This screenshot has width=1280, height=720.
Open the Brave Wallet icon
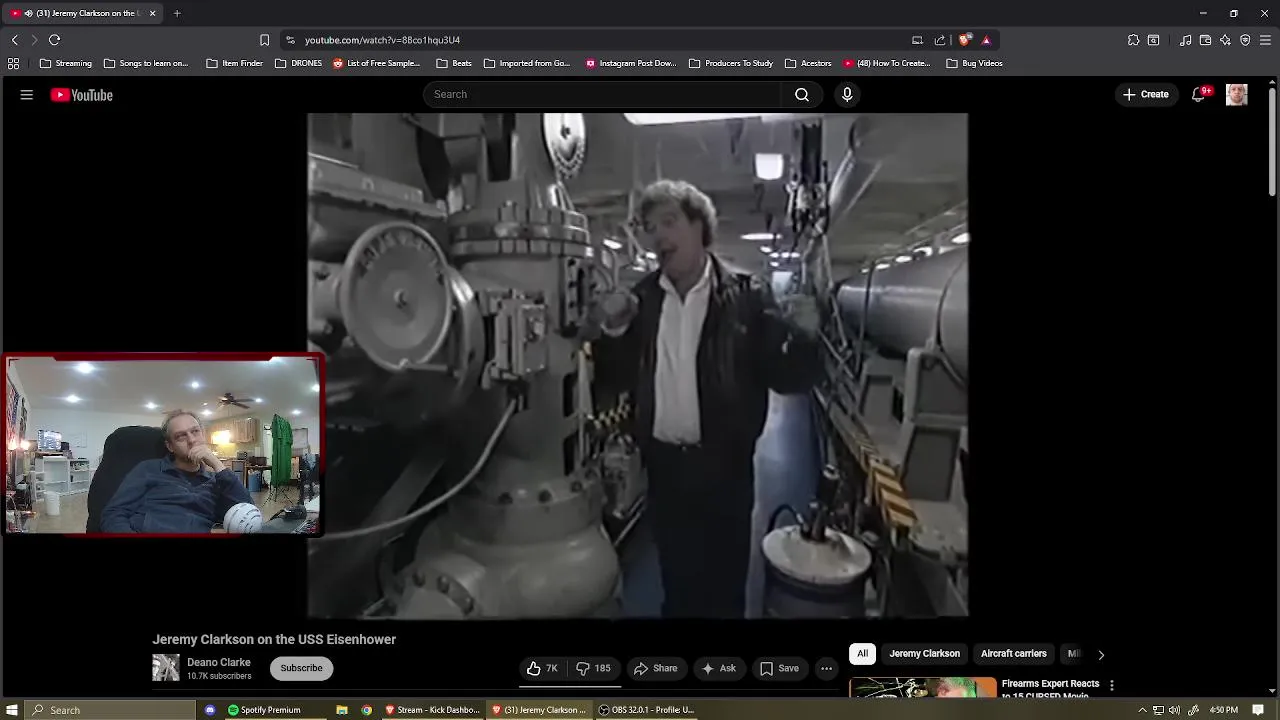(1205, 40)
